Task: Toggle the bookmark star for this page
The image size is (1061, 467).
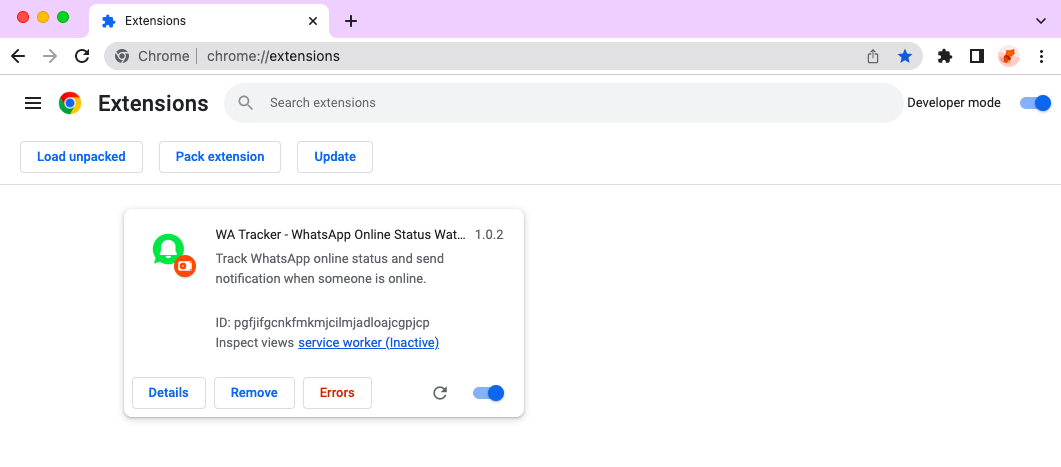Action: click(x=905, y=56)
